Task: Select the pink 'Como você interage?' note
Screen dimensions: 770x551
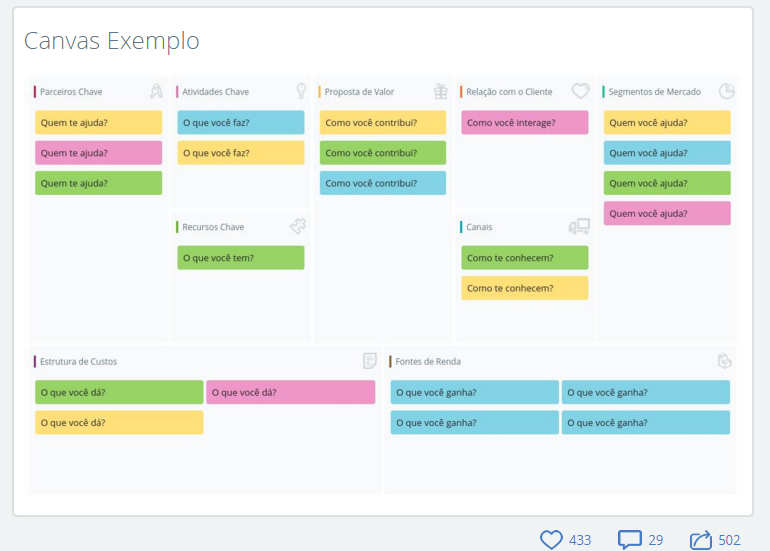Action: [x=524, y=123]
